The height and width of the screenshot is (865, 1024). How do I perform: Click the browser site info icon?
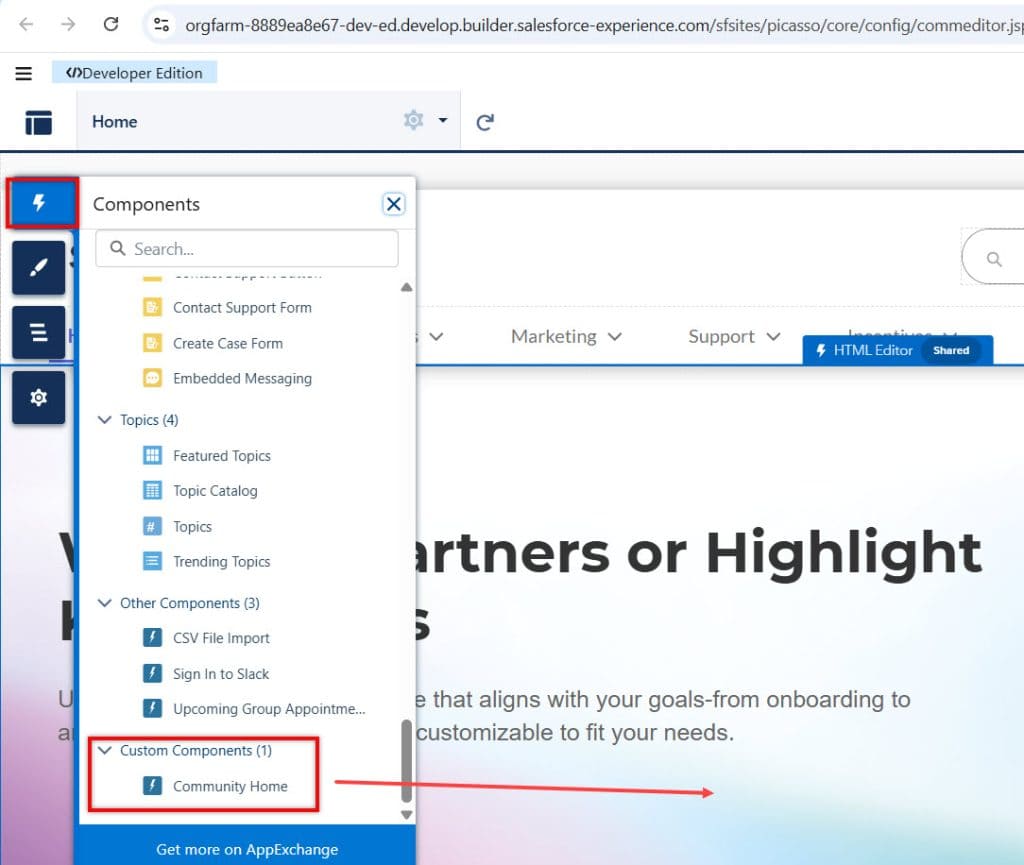pos(161,25)
